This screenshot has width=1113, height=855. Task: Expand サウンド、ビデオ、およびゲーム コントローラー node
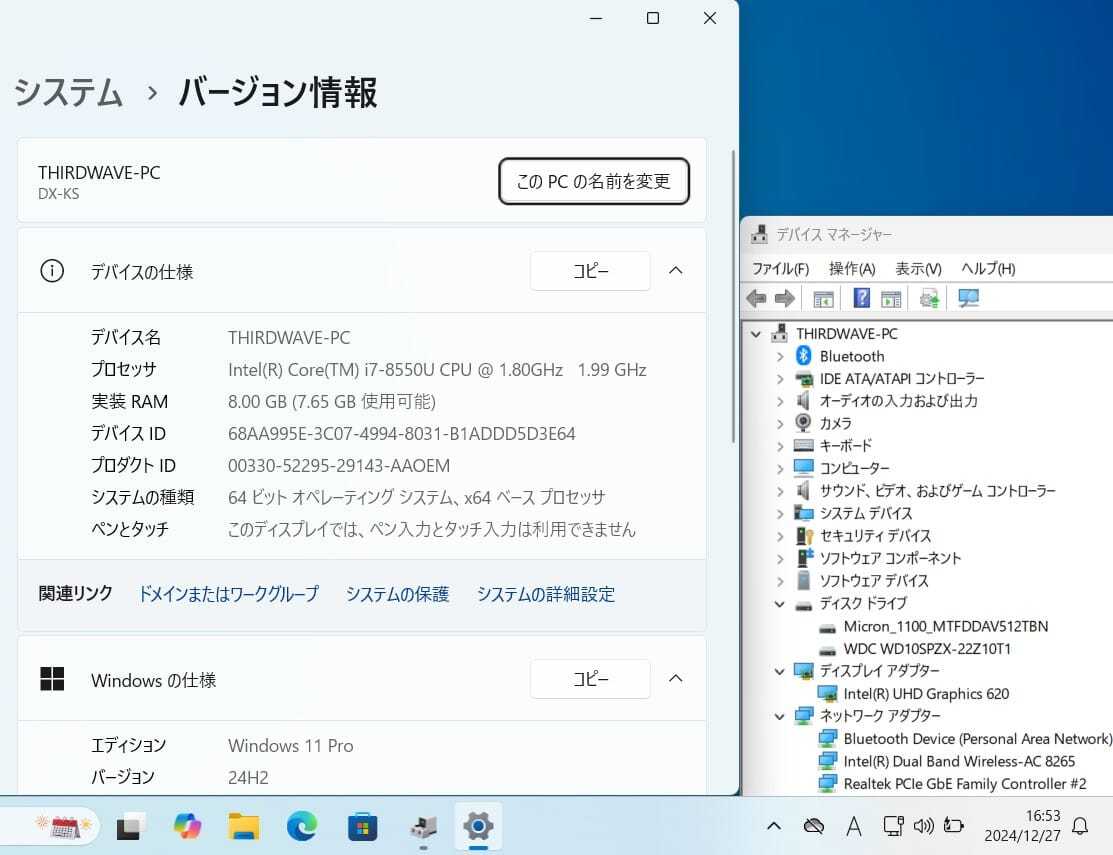point(780,491)
